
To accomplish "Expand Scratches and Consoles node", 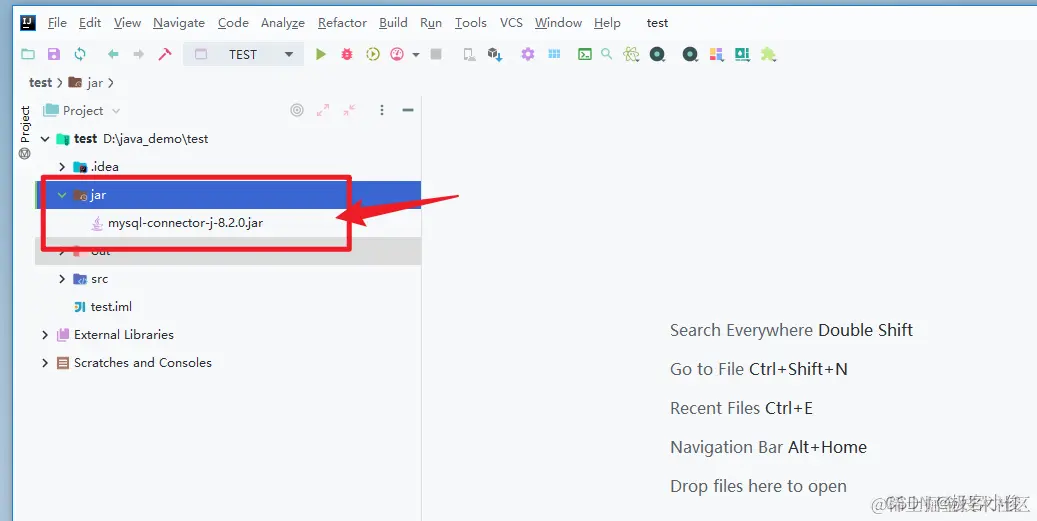I will (x=45, y=363).
